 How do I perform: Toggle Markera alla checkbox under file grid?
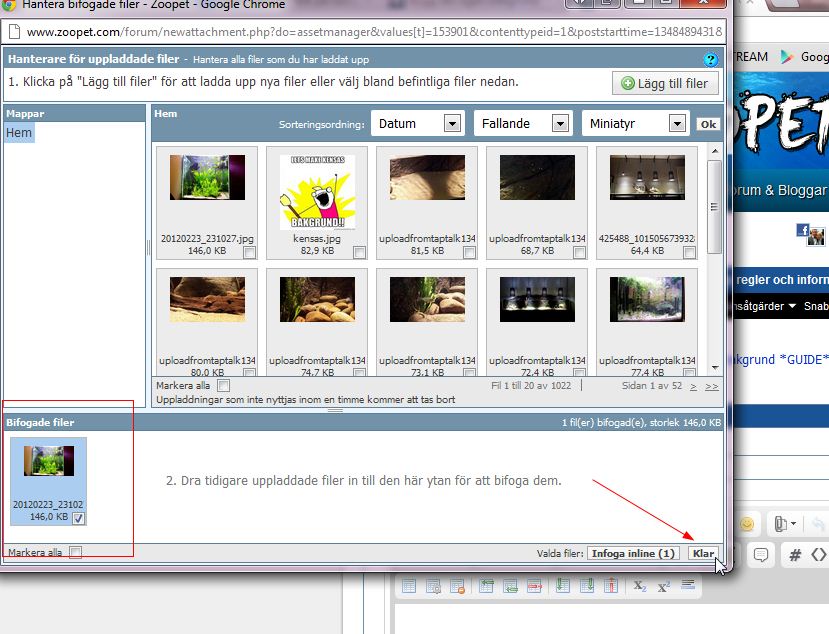pyautogui.click(x=224, y=385)
